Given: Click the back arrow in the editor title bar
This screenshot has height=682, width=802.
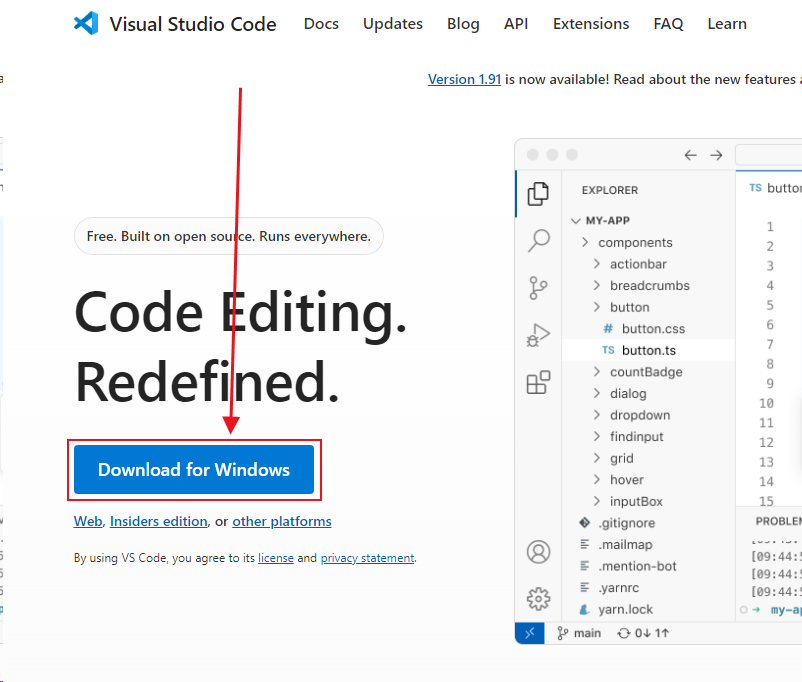Looking at the screenshot, I should 690,155.
